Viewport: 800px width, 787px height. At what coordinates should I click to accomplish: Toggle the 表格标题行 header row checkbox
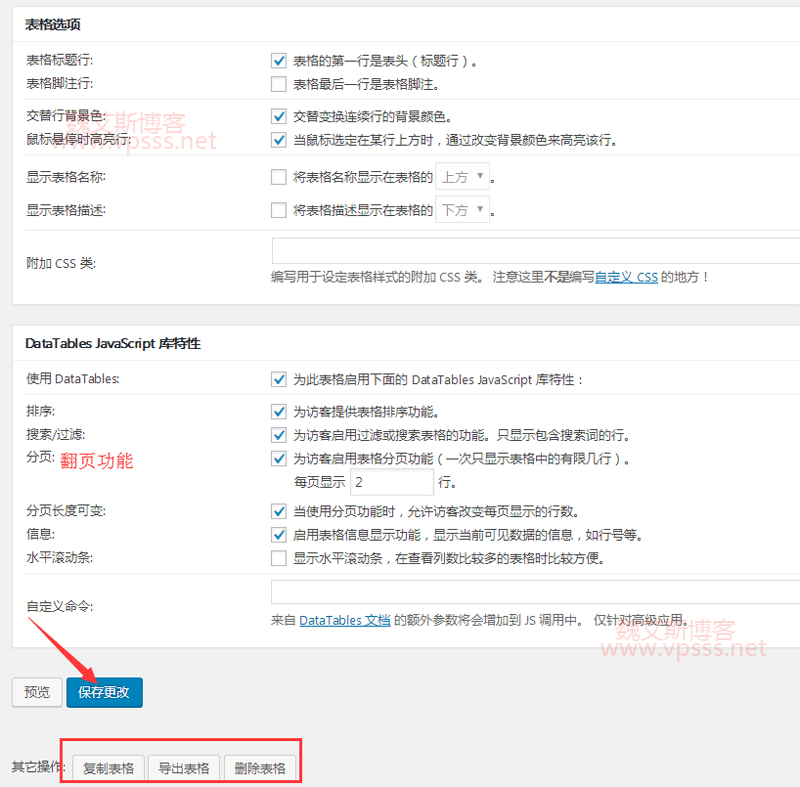(279, 61)
